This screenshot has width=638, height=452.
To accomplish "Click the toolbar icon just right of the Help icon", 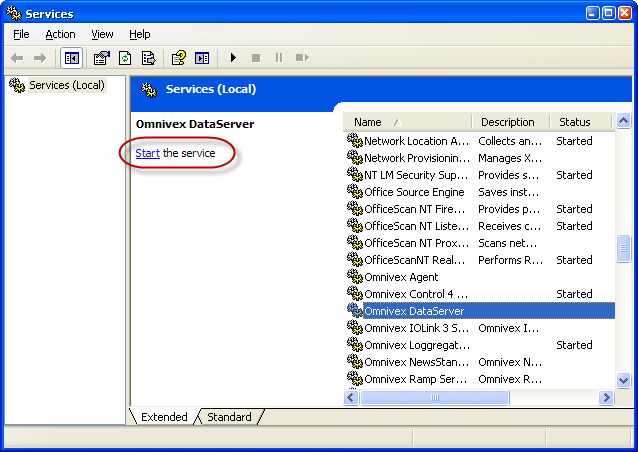I will 202,58.
